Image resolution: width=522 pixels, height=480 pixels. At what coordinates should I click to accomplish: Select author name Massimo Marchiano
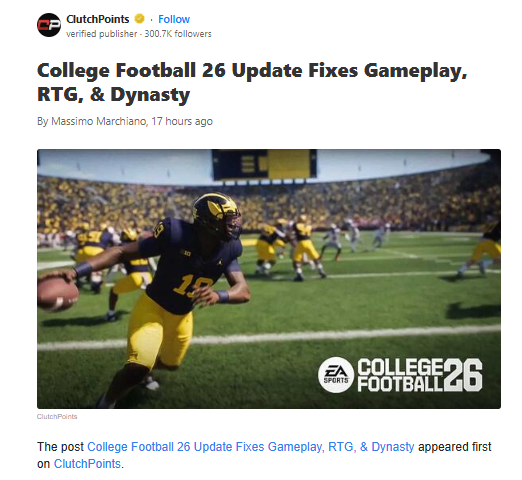[x=98, y=121]
